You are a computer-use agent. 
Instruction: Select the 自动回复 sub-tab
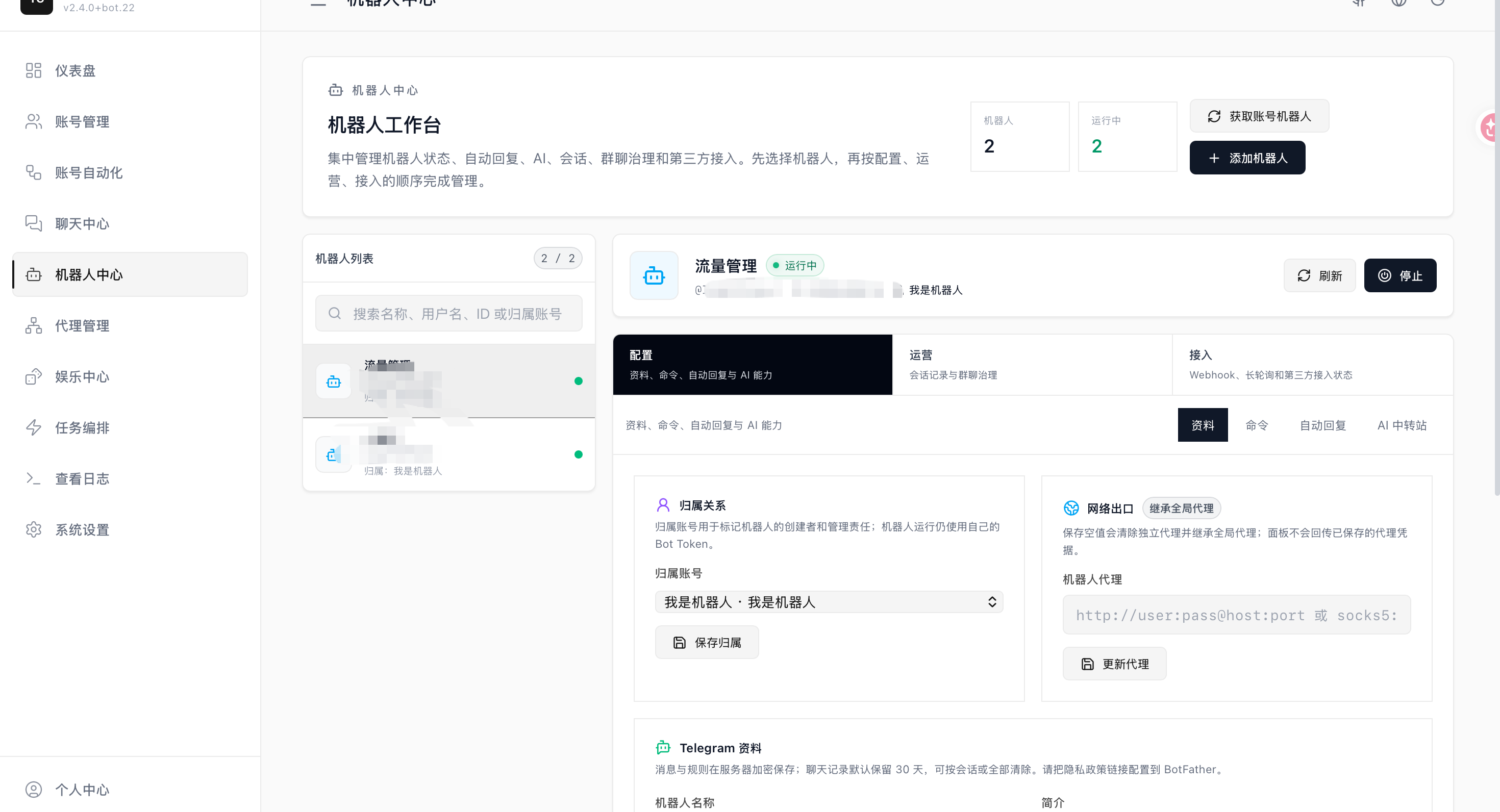1323,425
